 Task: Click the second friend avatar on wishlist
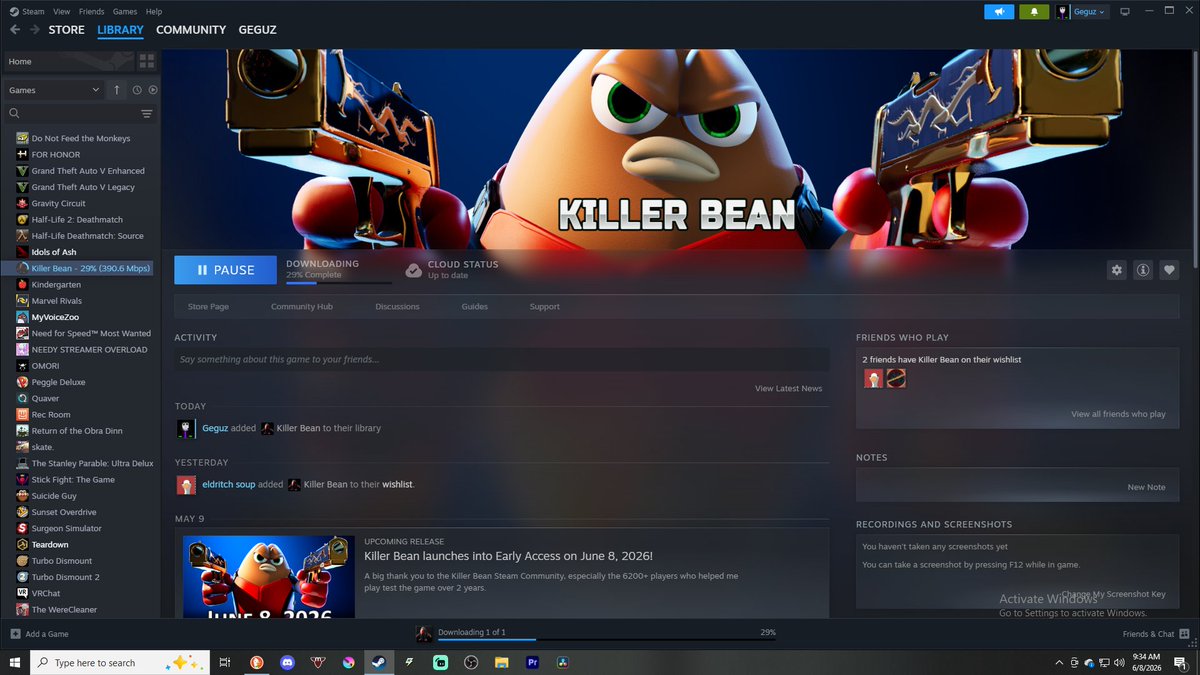coord(896,379)
